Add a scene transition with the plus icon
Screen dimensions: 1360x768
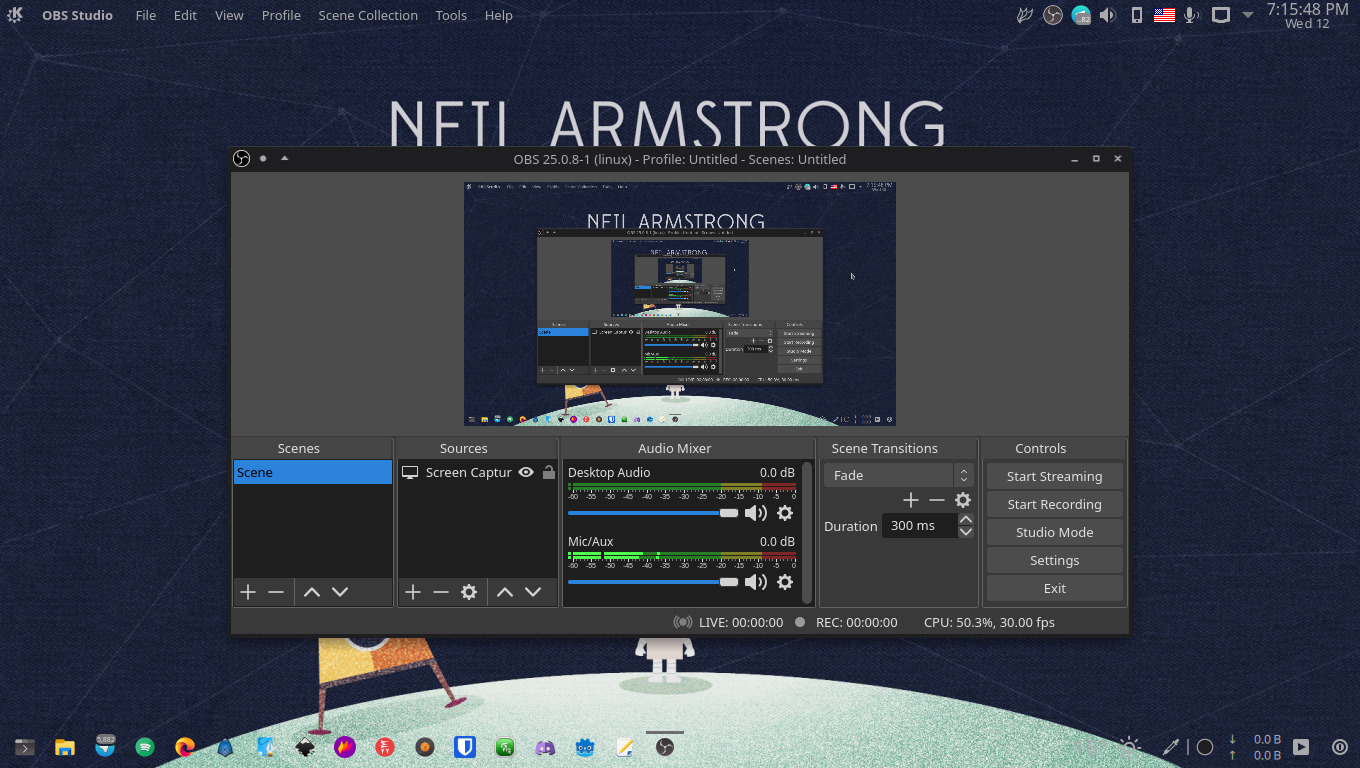[910, 500]
